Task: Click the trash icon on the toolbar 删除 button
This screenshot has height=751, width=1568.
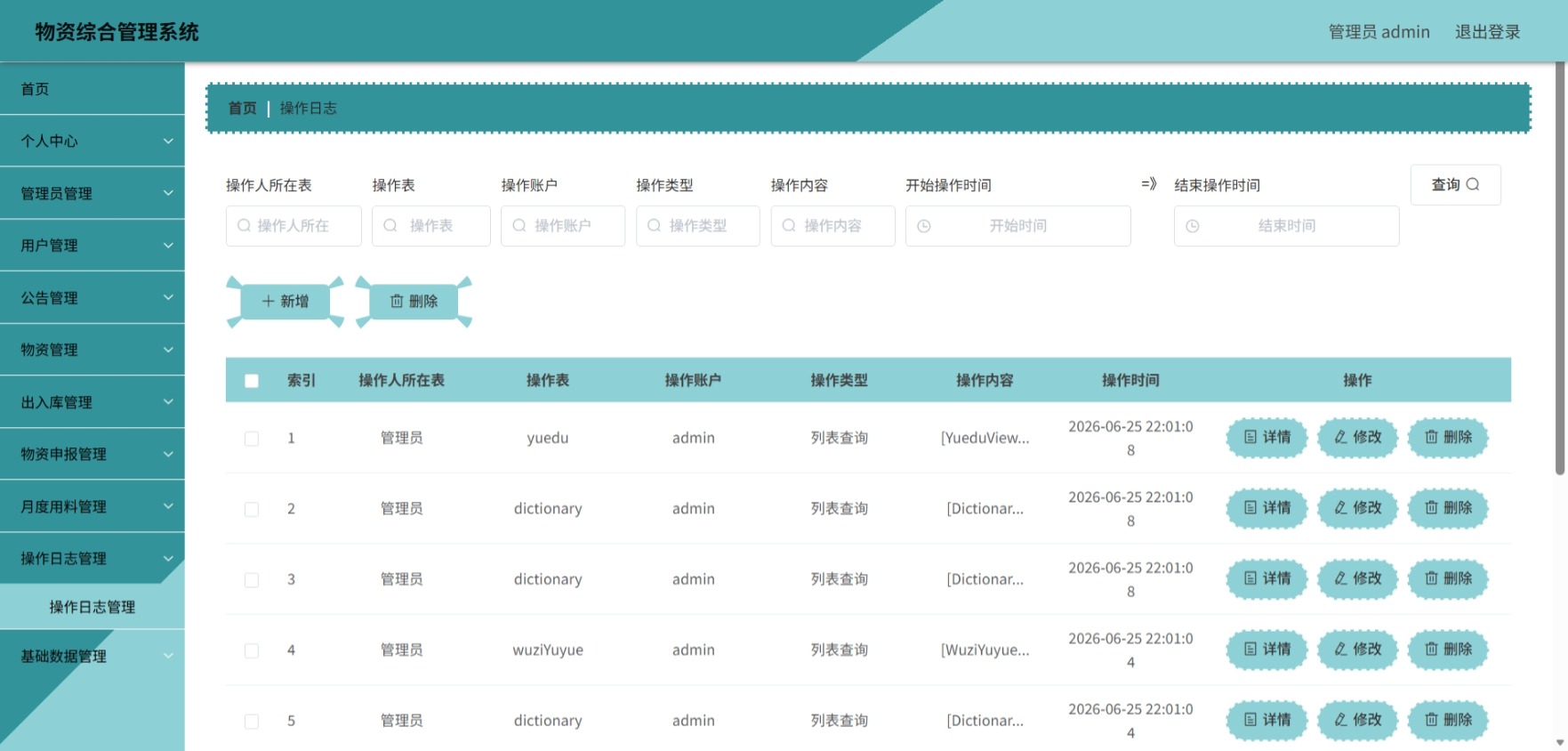Action: (x=397, y=302)
